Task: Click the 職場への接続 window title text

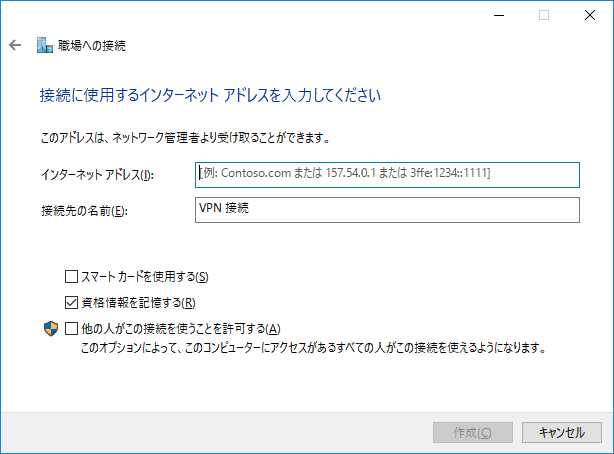Action: (x=92, y=46)
